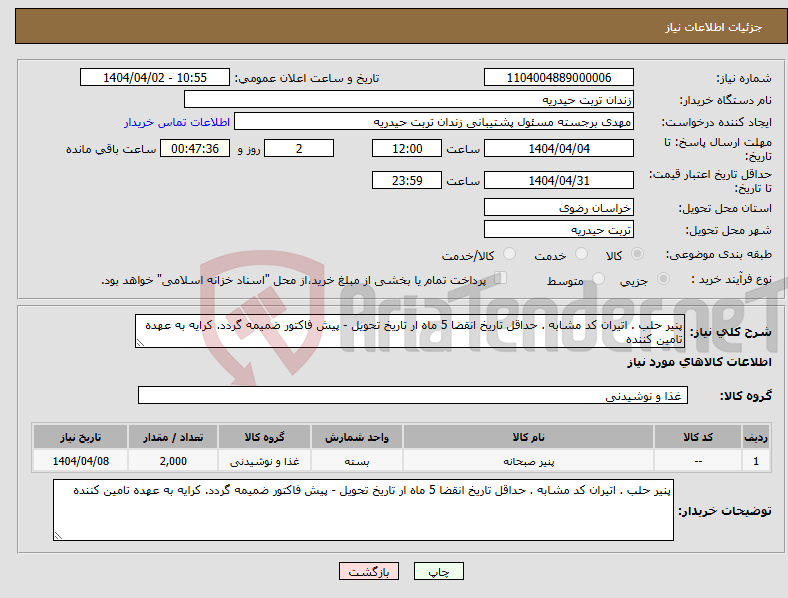Screen dimensions: 788x598
Task: Click the شماره نیاز number field
Action: click(559, 77)
